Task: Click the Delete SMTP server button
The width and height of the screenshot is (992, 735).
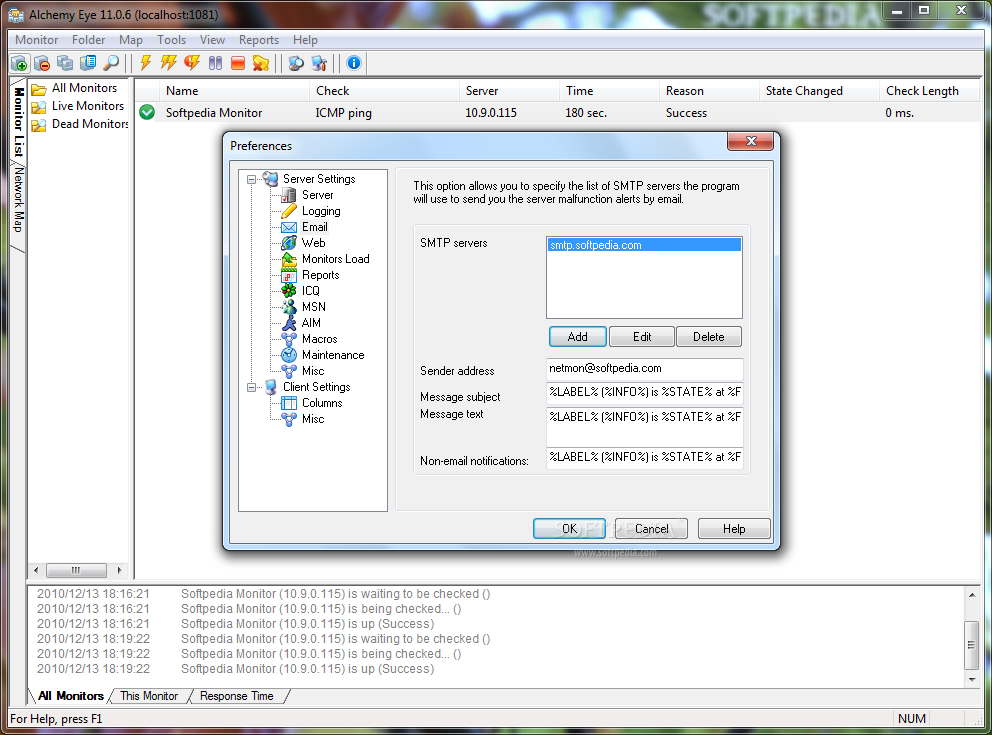Action: 709,337
